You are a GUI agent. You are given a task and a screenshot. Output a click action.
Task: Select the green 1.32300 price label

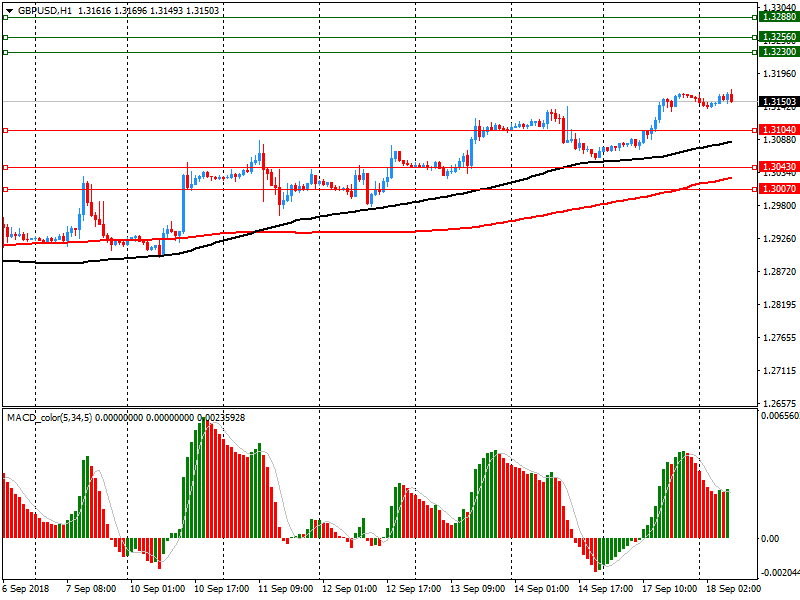point(779,52)
